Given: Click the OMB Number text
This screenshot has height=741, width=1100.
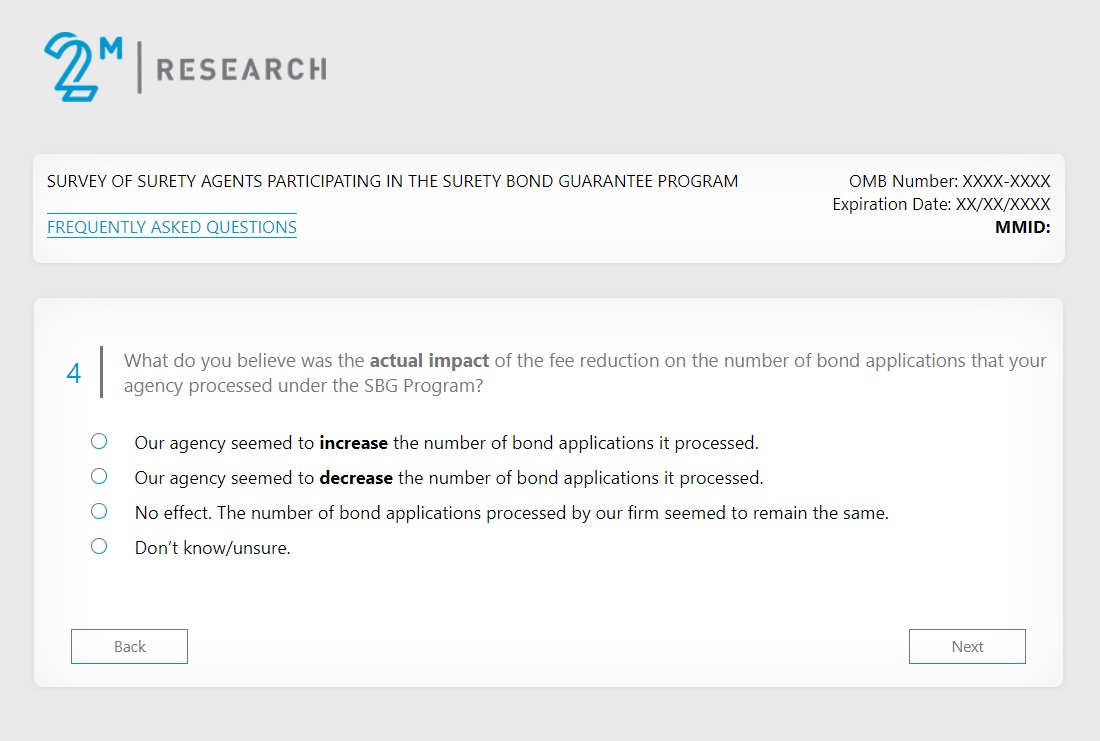Looking at the screenshot, I should pyautogui.click(x=949, y=182).
